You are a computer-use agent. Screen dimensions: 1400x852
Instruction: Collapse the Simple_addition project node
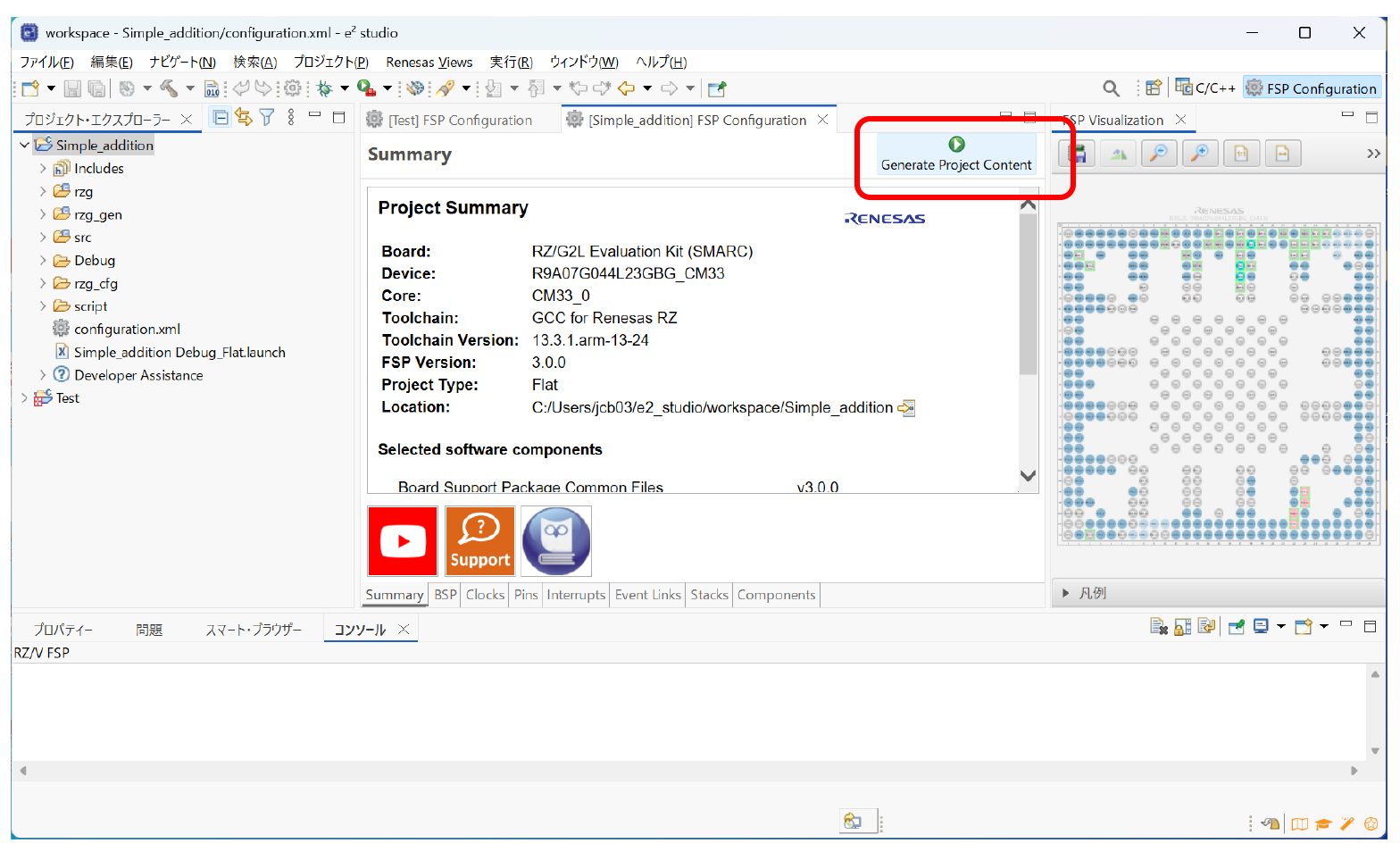[x=24, y=145]
